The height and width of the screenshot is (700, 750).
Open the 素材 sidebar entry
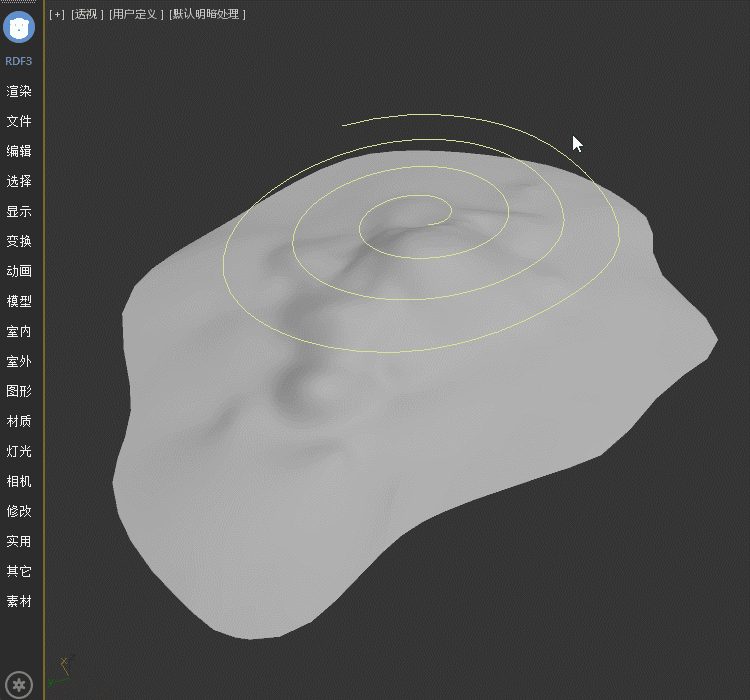pos(19,601)
